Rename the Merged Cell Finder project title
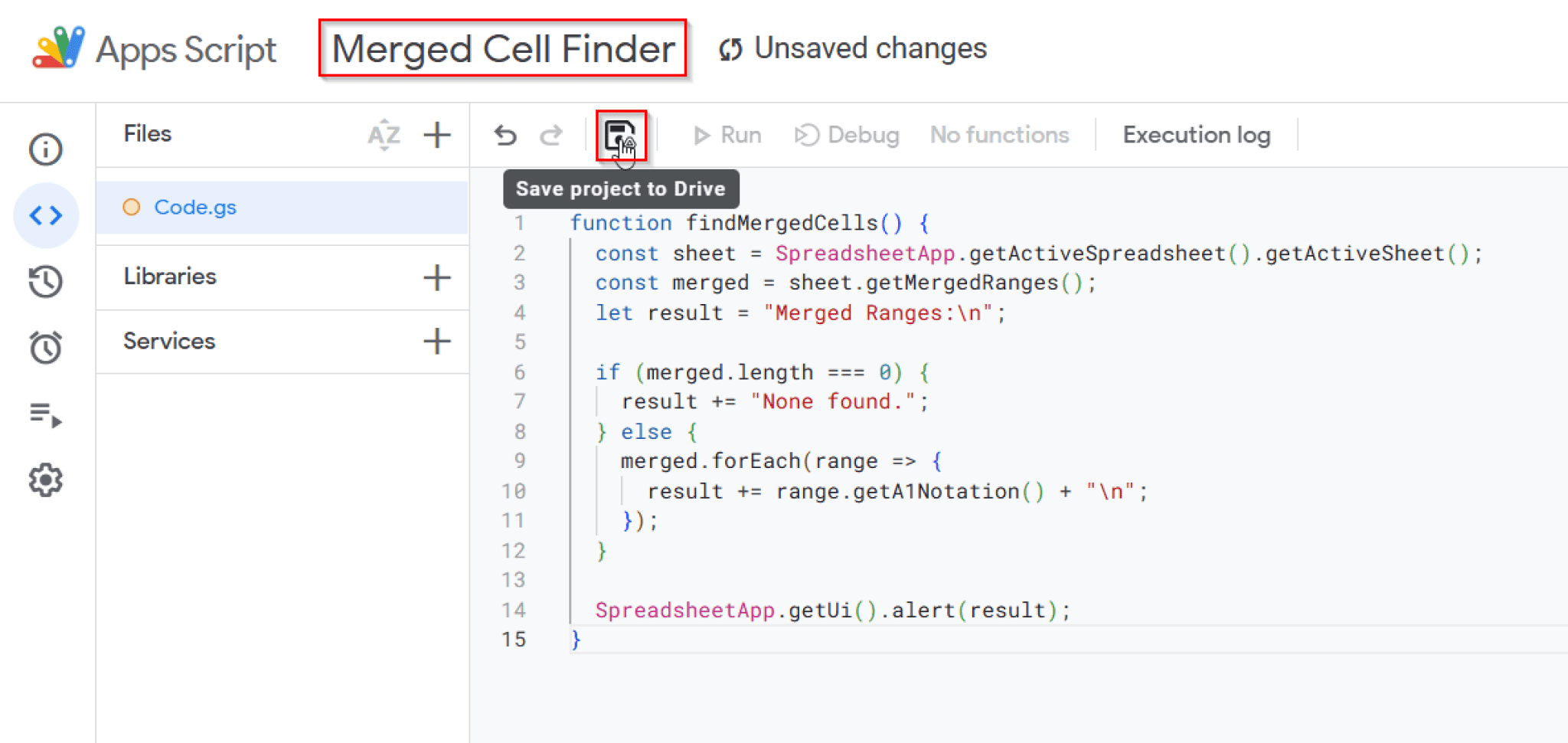1568x743 pixels. click(501, 48)
